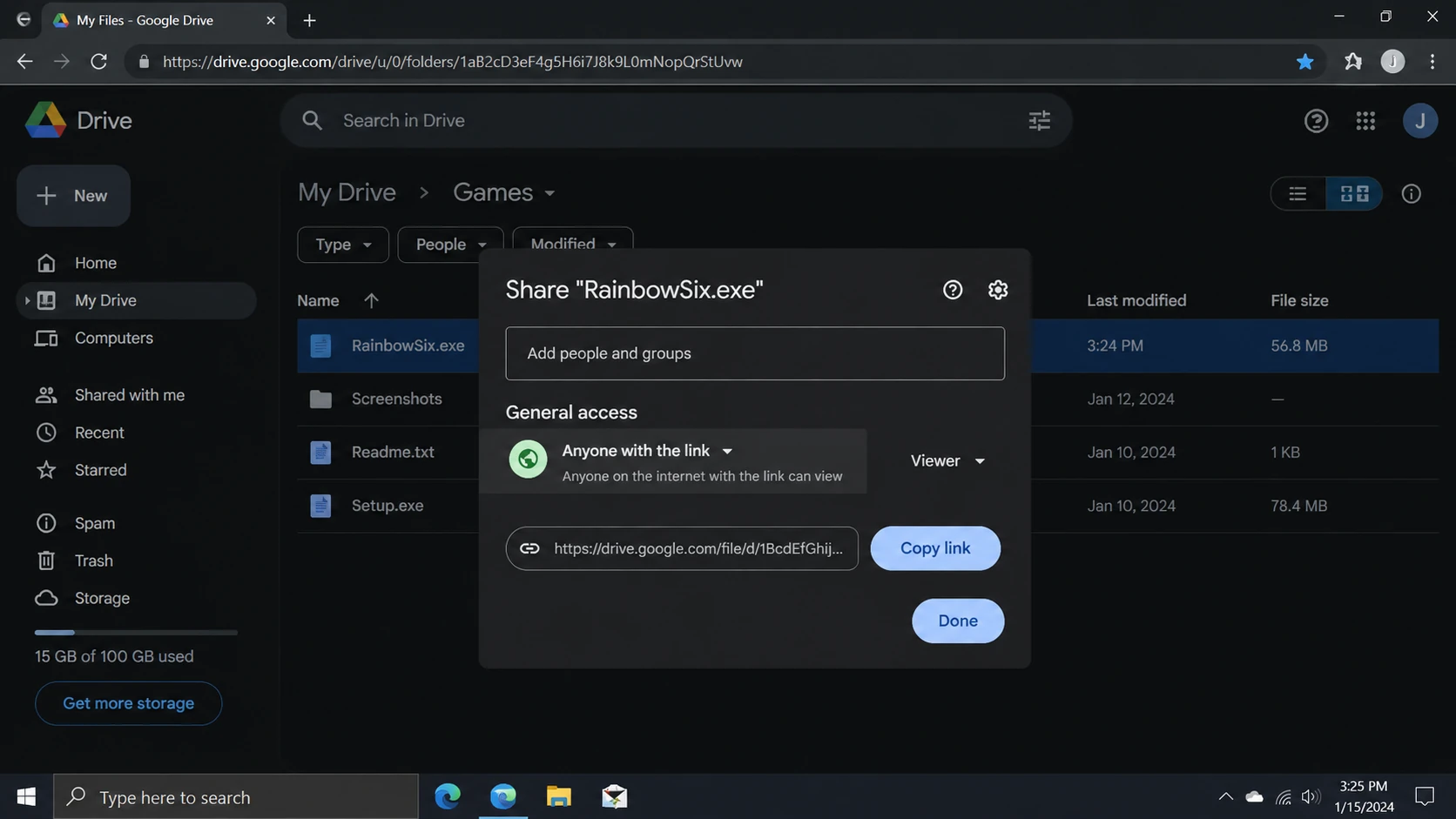Image resolution: width=1456 pixels, height=819 pixels.
Task: Show hidden system tray icons
Action: click(1225, 796)
